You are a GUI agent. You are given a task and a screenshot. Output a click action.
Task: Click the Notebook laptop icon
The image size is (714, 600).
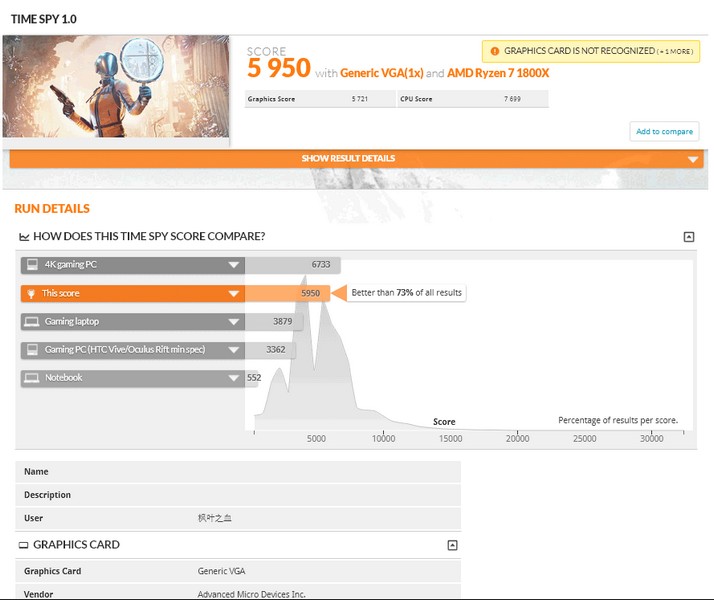point(32,378)
